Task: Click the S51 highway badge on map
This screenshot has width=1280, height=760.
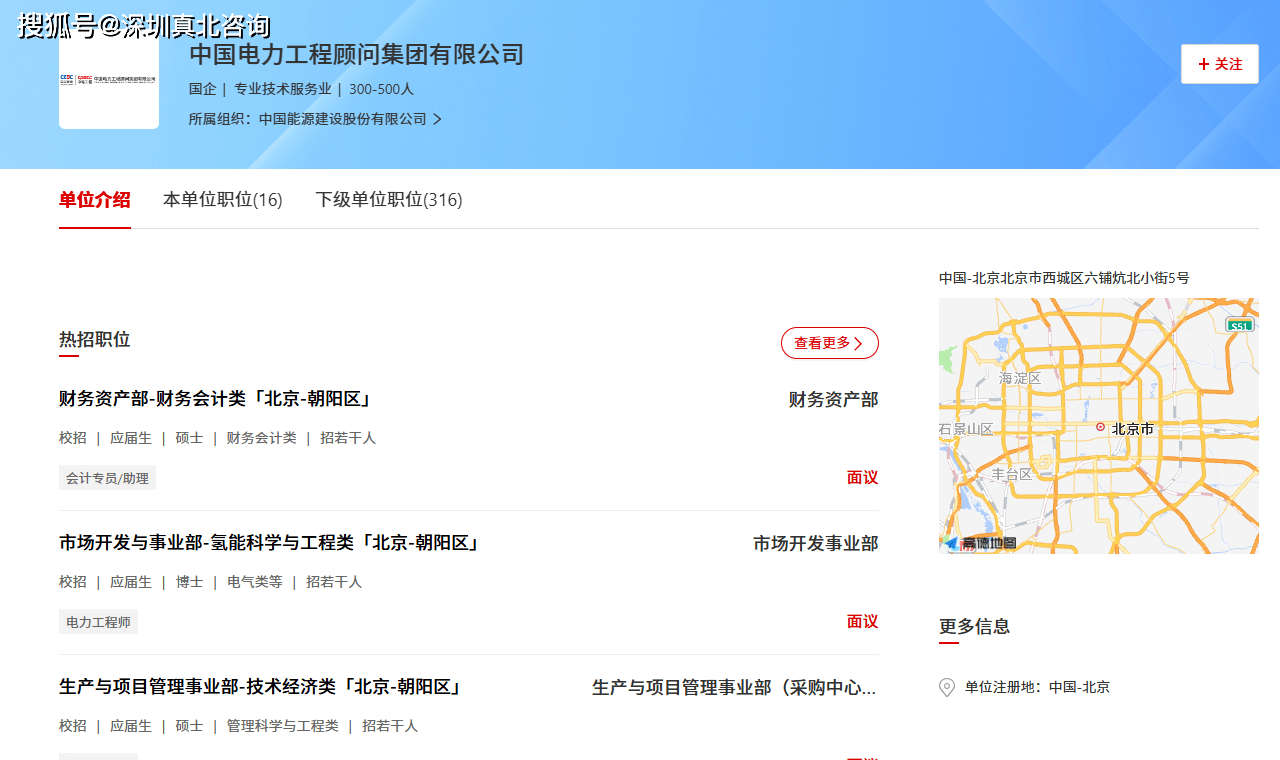Action: 1240,325
